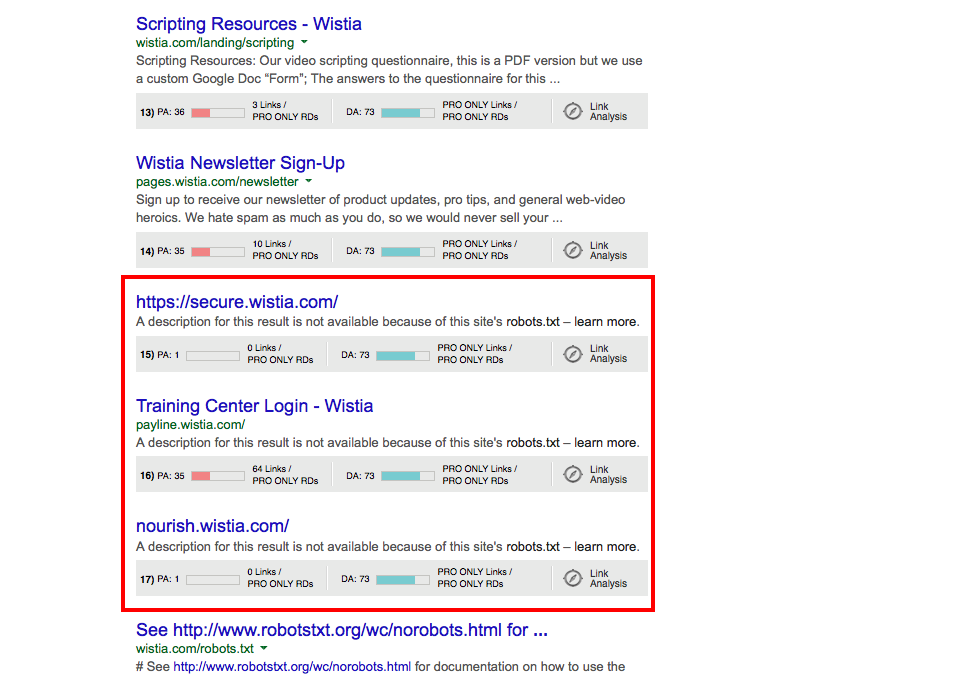Click DA bar for result 17
979x677 pixels.
[x=402, y=580]
